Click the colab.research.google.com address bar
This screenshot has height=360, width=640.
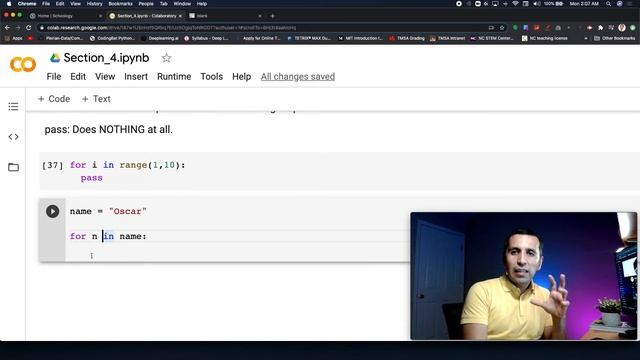(261, 28)
